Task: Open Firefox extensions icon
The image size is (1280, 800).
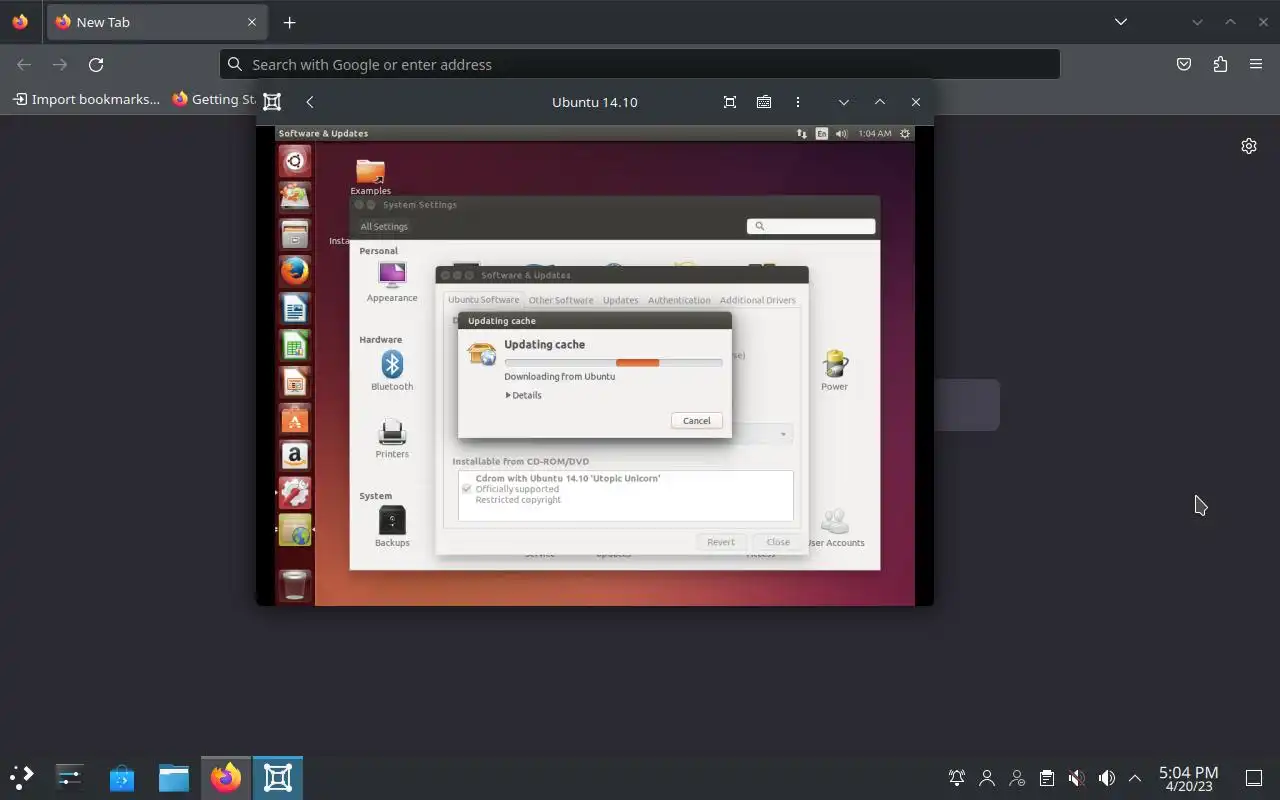Action: tap(1220, 64)
